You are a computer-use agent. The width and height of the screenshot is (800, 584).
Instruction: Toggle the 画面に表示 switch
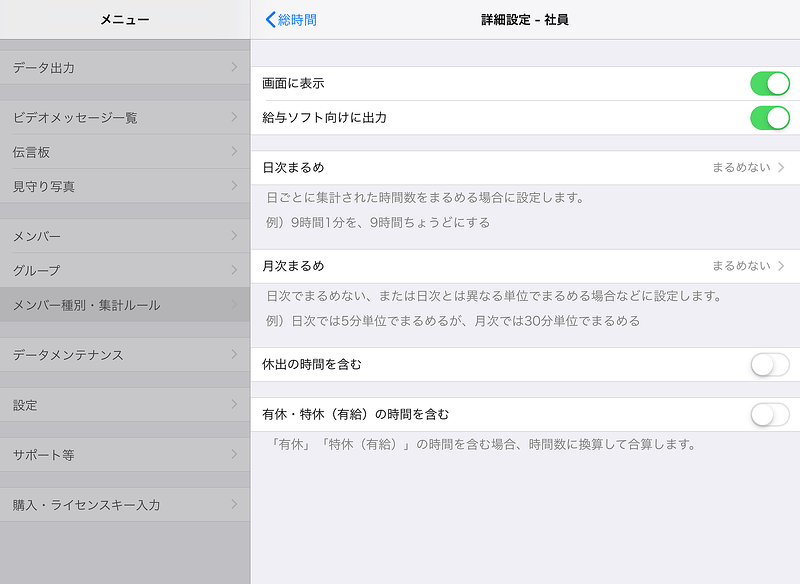pyautogui.click(x=769, y=84)
